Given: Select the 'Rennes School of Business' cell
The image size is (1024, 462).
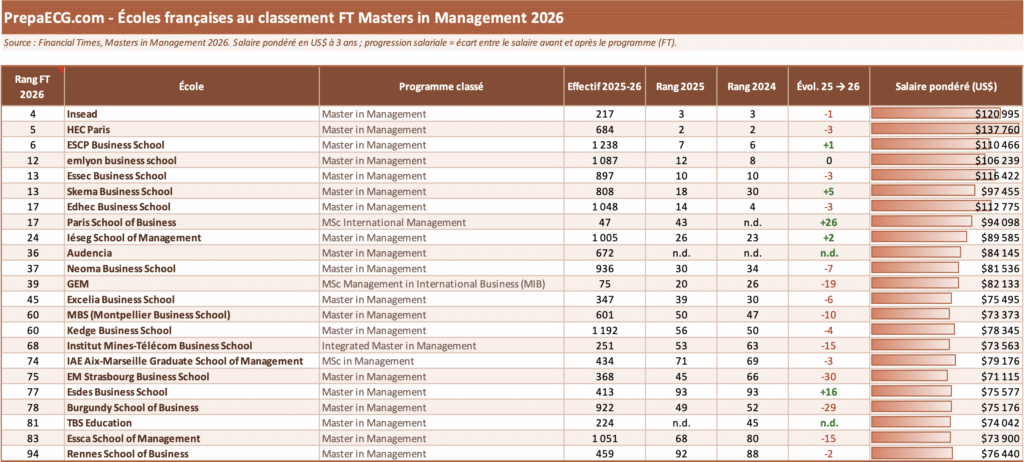Looking at the screenshot, I should tap(191, 454).
